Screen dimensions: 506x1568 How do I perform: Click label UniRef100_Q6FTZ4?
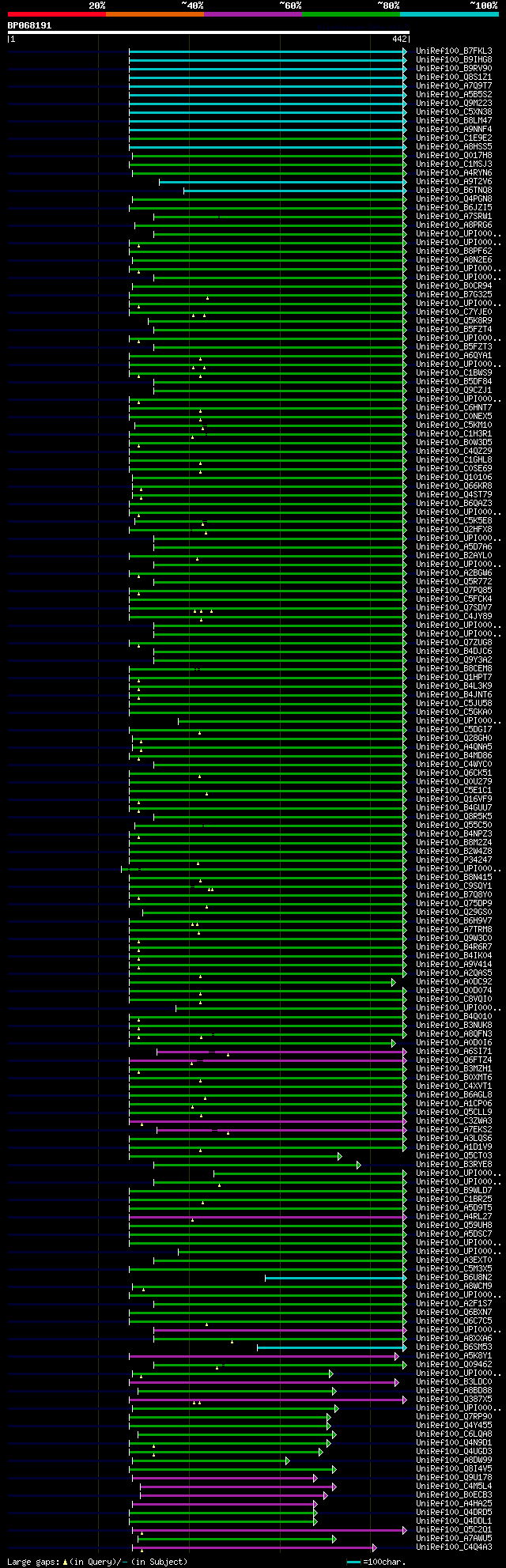454,1060
